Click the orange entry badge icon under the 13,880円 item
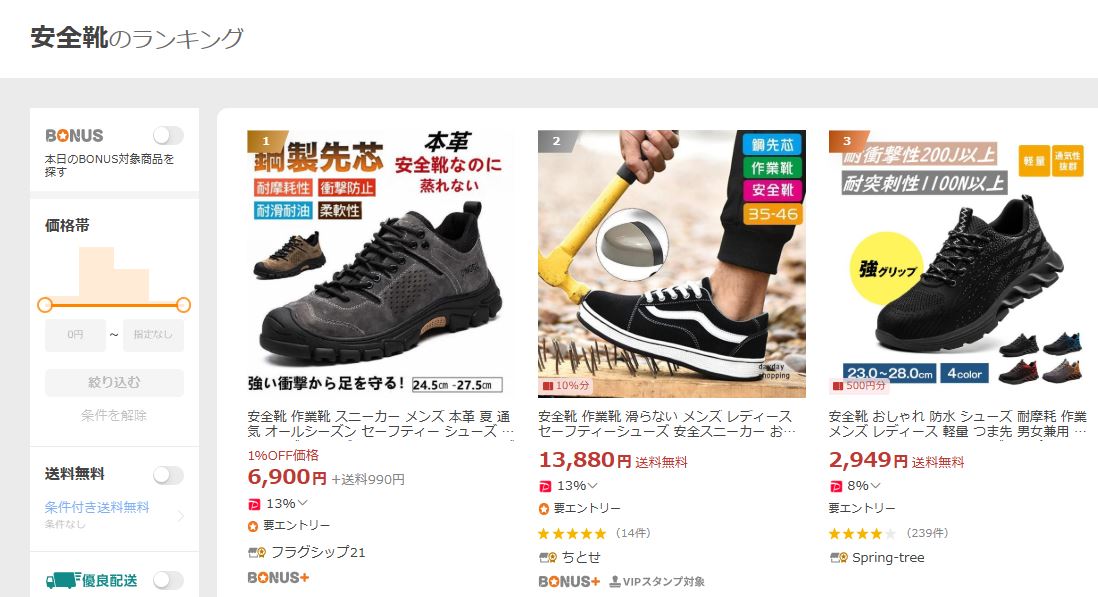Screen dimensions: 1098x597 (x=543, y=508)
